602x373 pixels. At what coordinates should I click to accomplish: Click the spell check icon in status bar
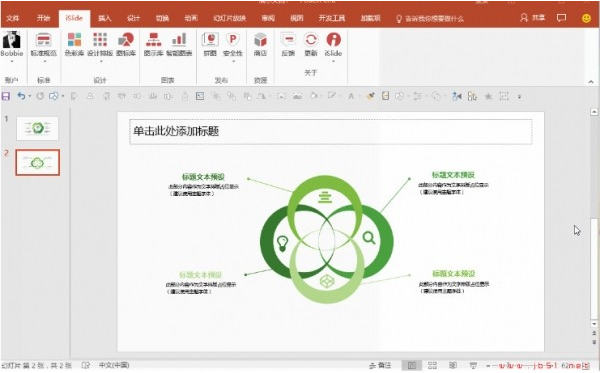[x=86, y=365]
